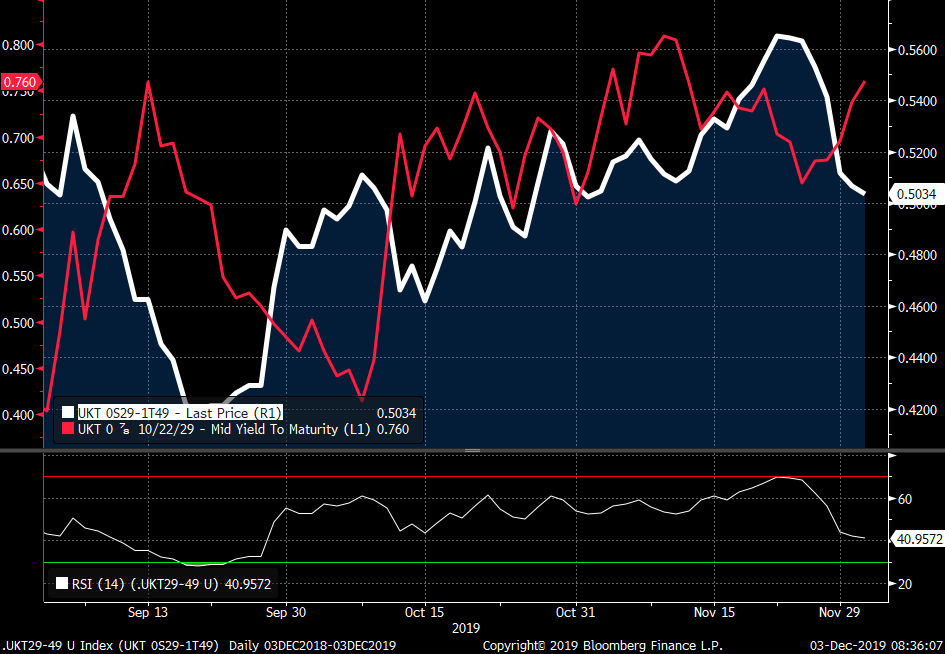The height and width of the screenshot is (654, 945).
Task: Click the red Mid Yield legend swatch
Action: coord(68,429)
